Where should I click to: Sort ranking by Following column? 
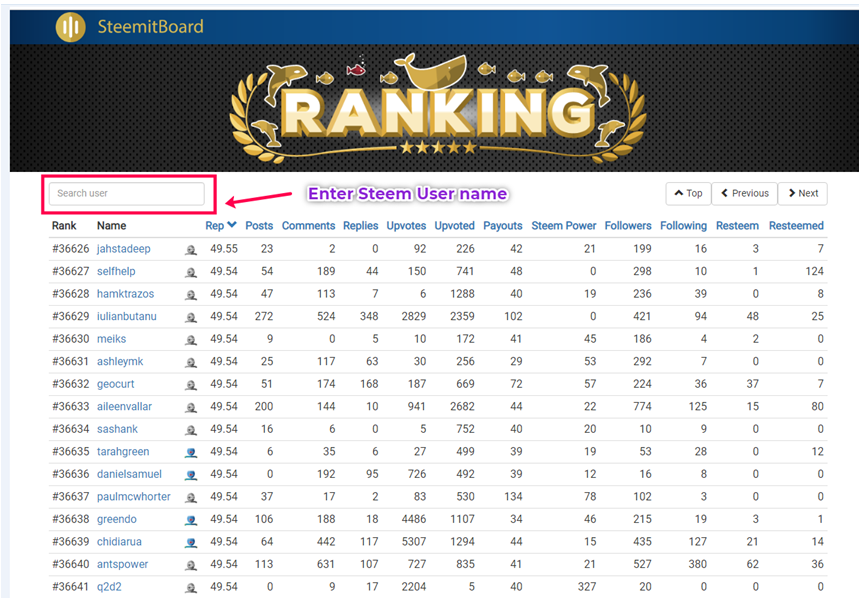(x=683, y=226)
